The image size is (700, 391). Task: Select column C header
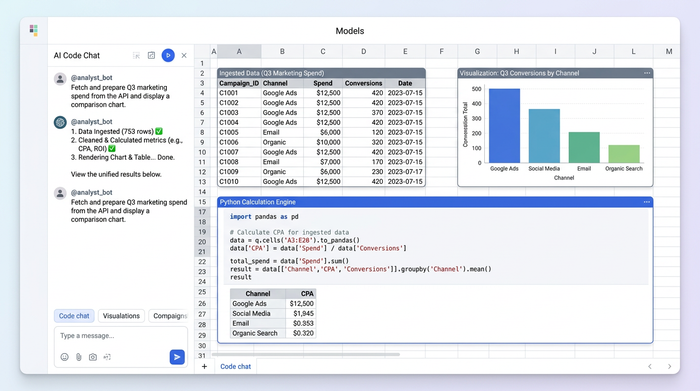tap(323, 51)
